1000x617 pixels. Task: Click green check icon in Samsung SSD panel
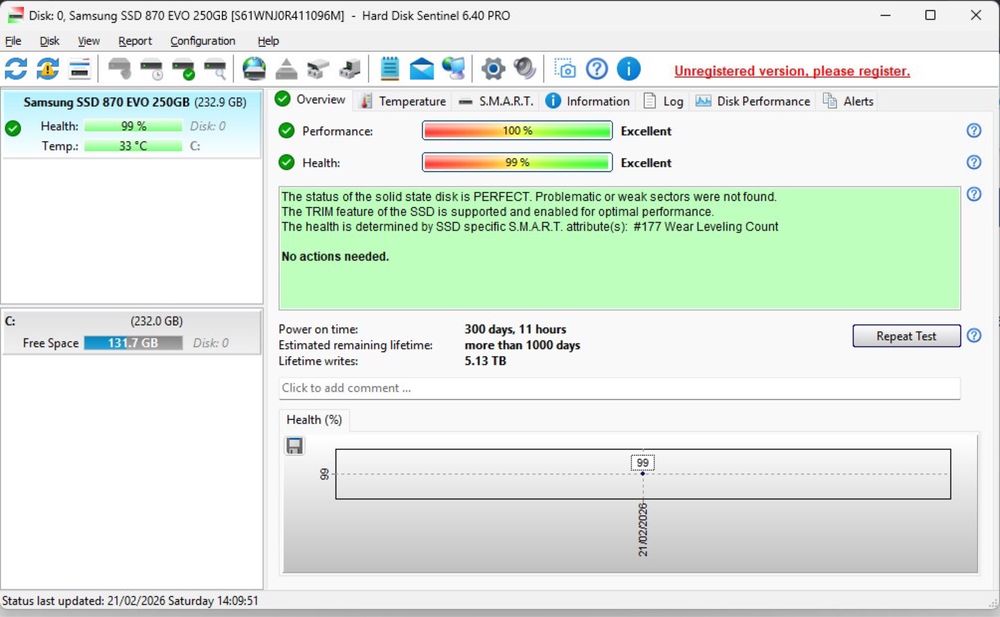[13, 128]
